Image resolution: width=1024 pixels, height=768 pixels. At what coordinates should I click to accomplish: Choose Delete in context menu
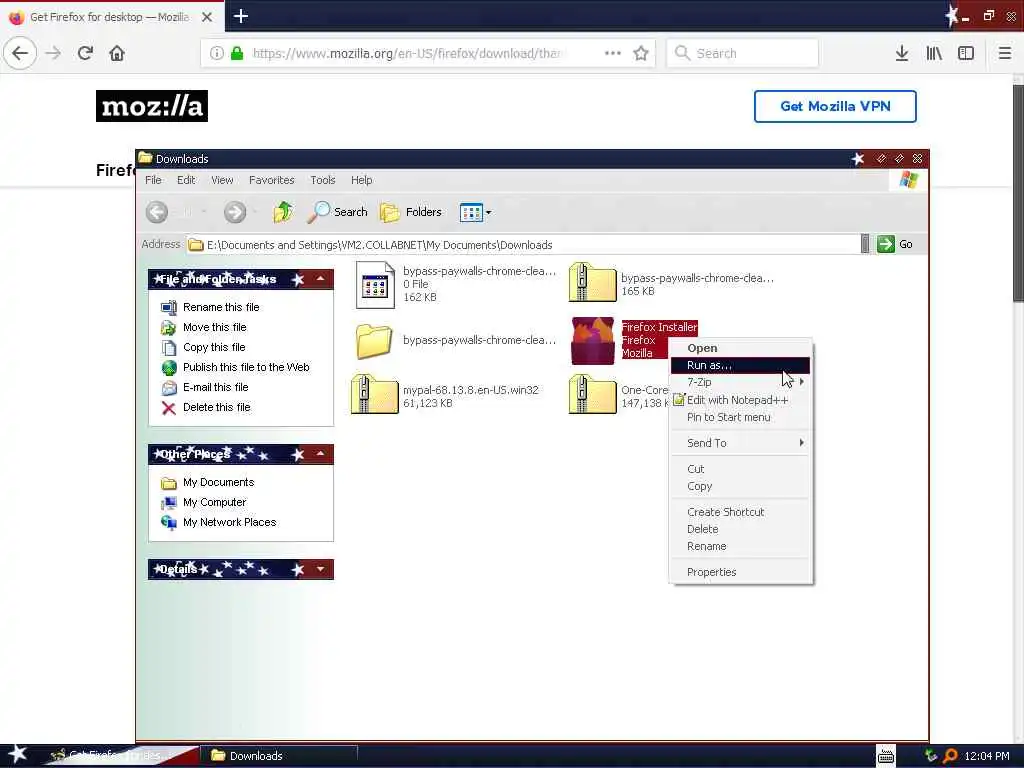click(741, 529)
